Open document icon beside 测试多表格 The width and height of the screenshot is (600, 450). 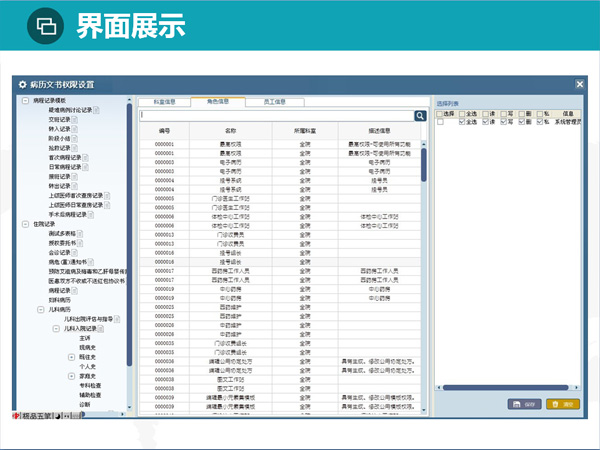tap(80, 233)
